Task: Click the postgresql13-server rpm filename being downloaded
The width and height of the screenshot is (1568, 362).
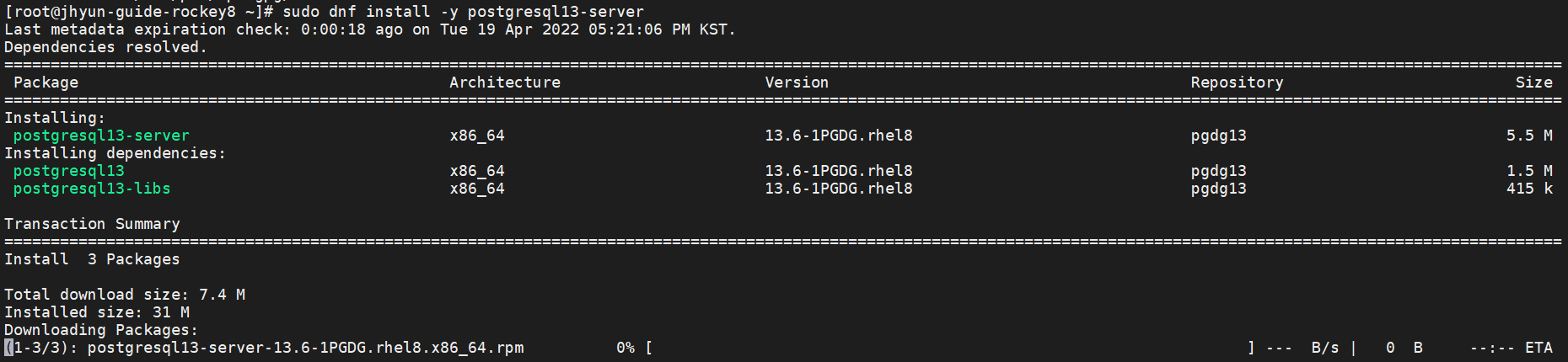Action: point(305,348)
